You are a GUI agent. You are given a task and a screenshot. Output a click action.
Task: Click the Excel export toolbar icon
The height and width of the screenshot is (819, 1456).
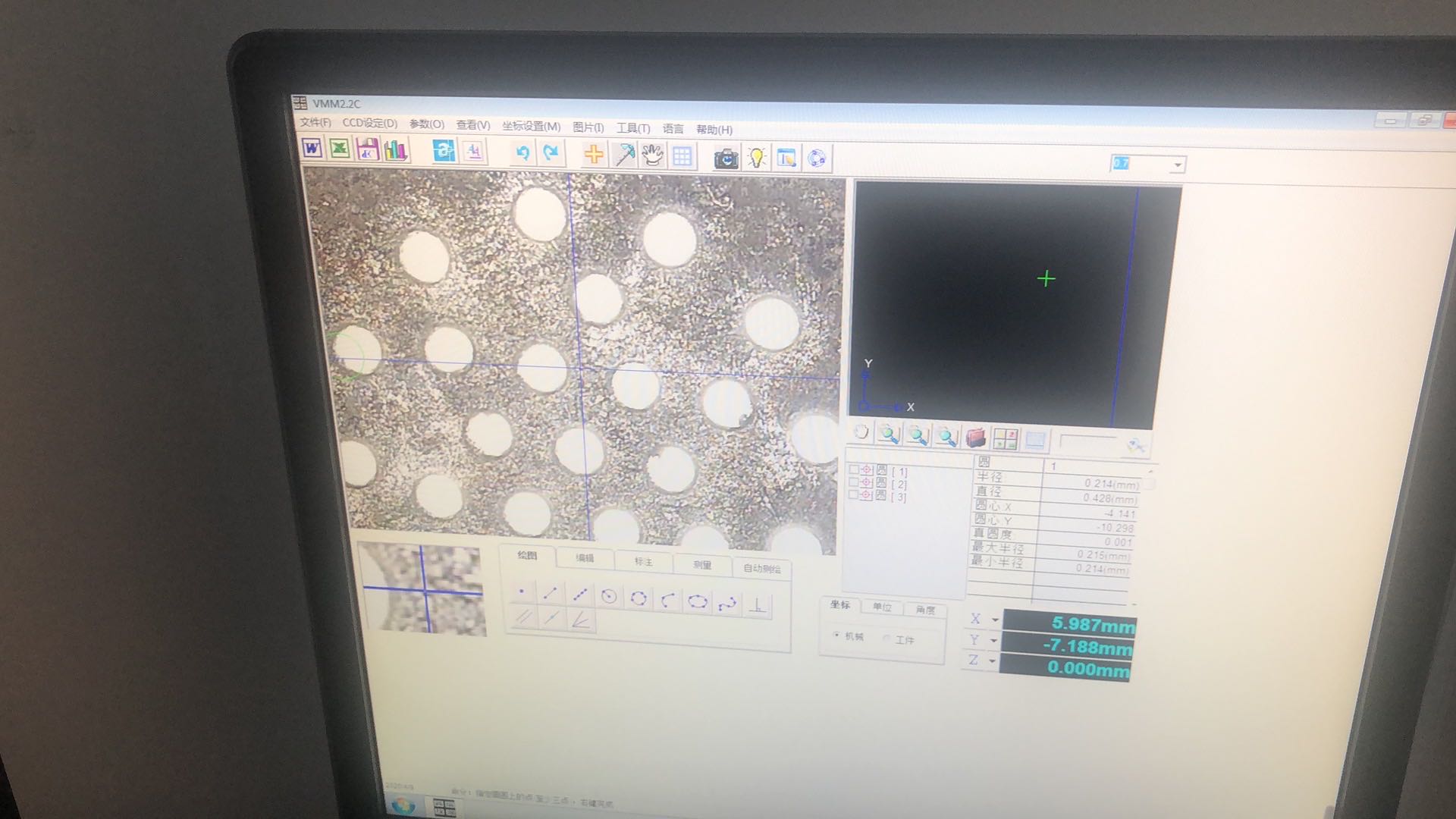click(340, 149)
